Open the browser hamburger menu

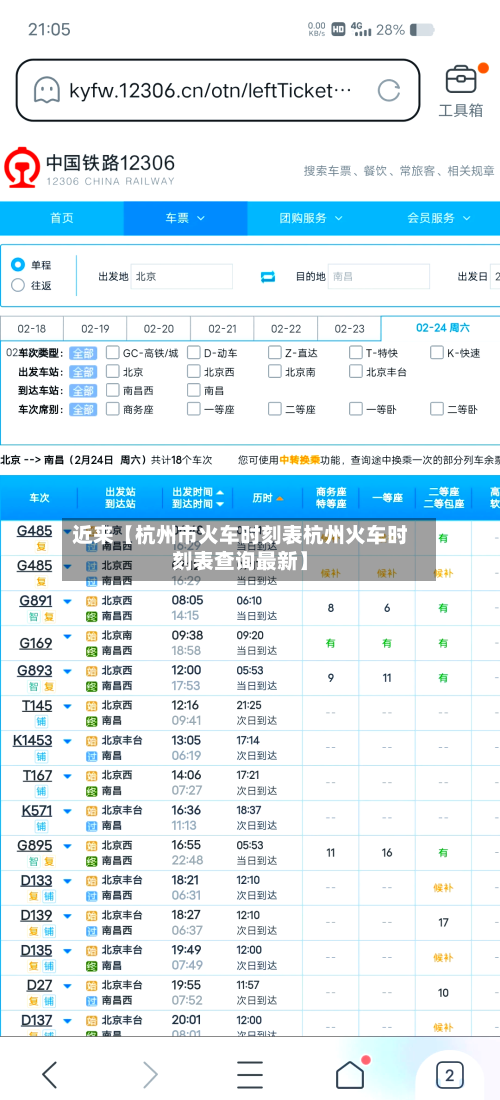[x=250, y=1074]
